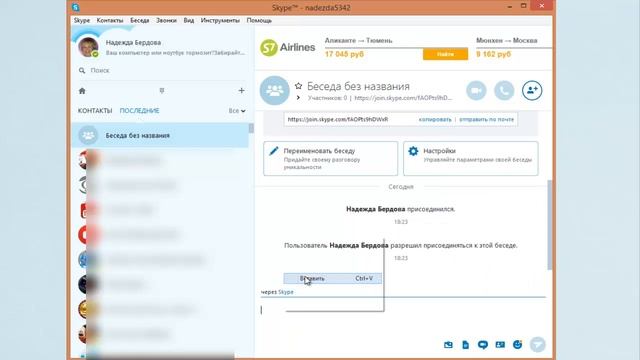Click the Skype link after через
This screenshot has width=640, height=360.
[286, 292]
